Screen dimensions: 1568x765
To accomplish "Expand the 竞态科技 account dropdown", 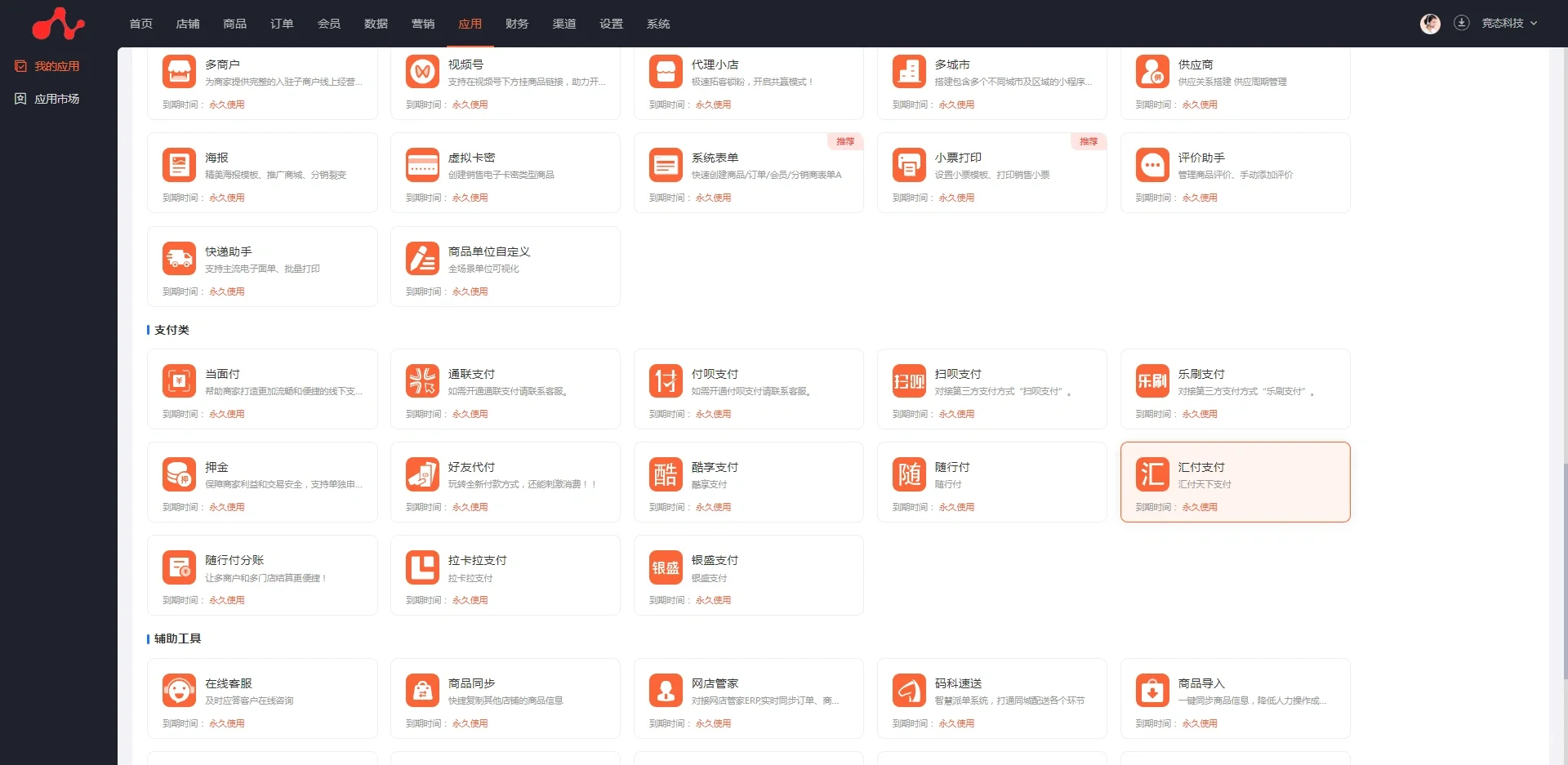I will [1509, 23].
